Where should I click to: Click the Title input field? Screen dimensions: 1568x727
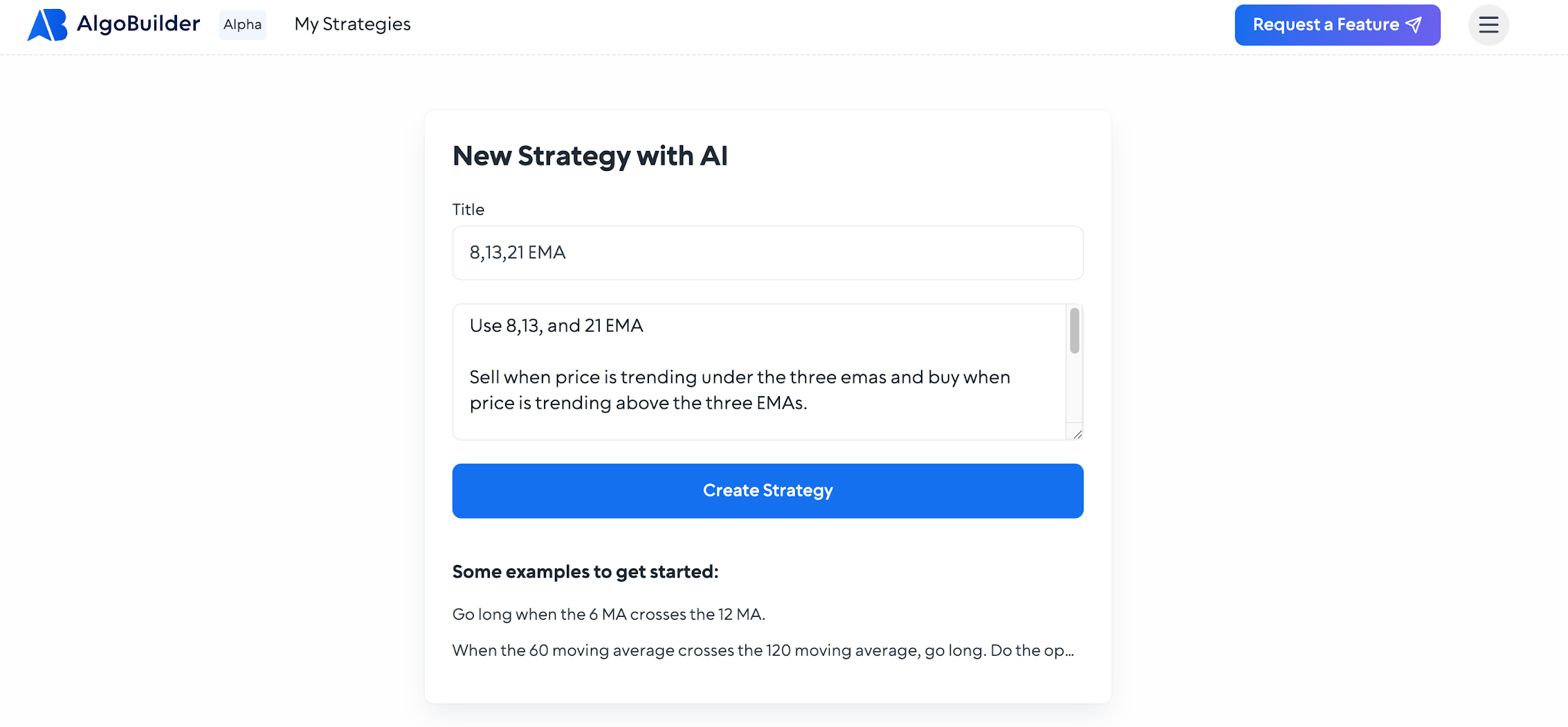tap(767, 253)
